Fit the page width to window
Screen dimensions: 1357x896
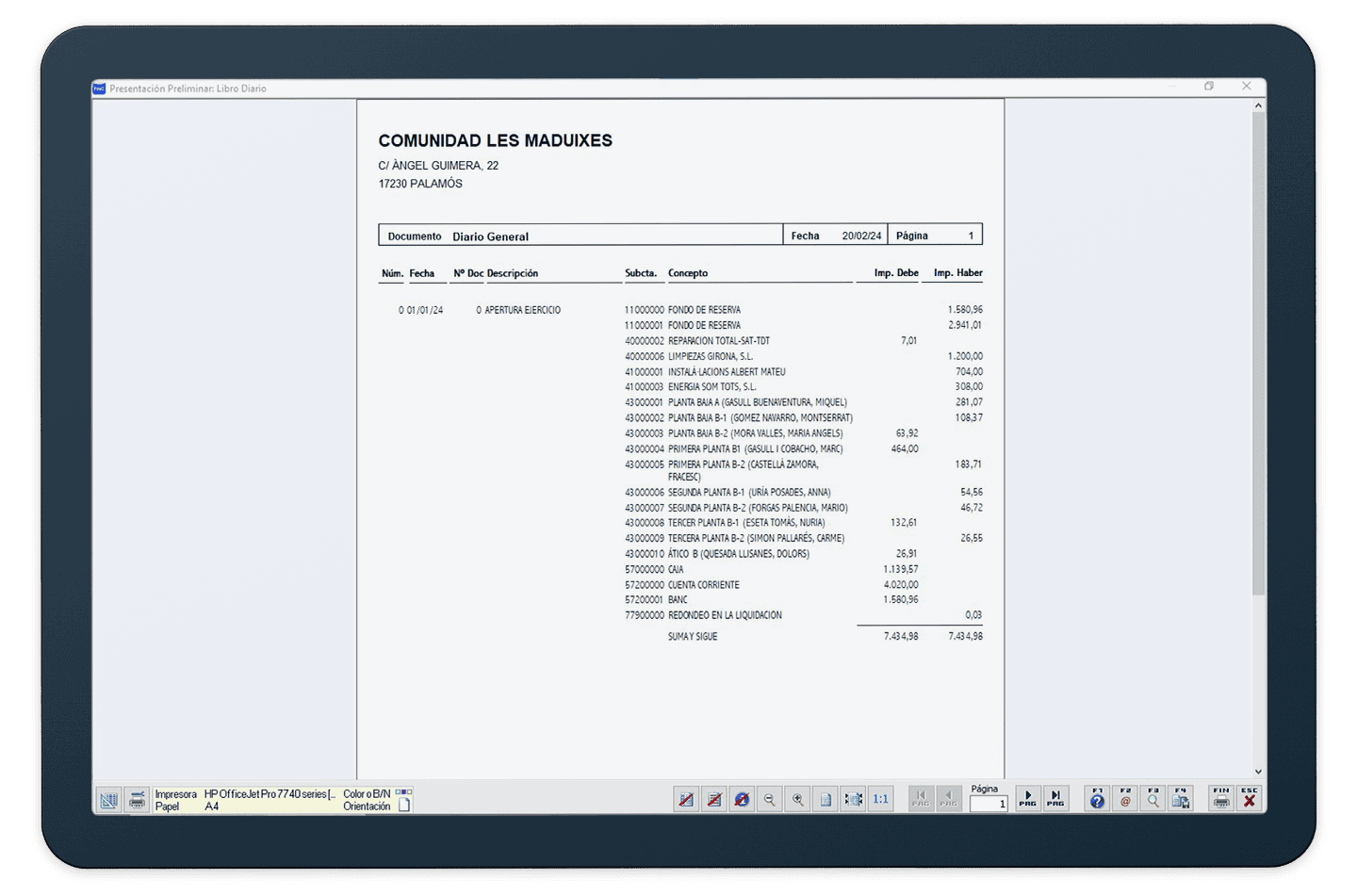click(x=853, y=799)
